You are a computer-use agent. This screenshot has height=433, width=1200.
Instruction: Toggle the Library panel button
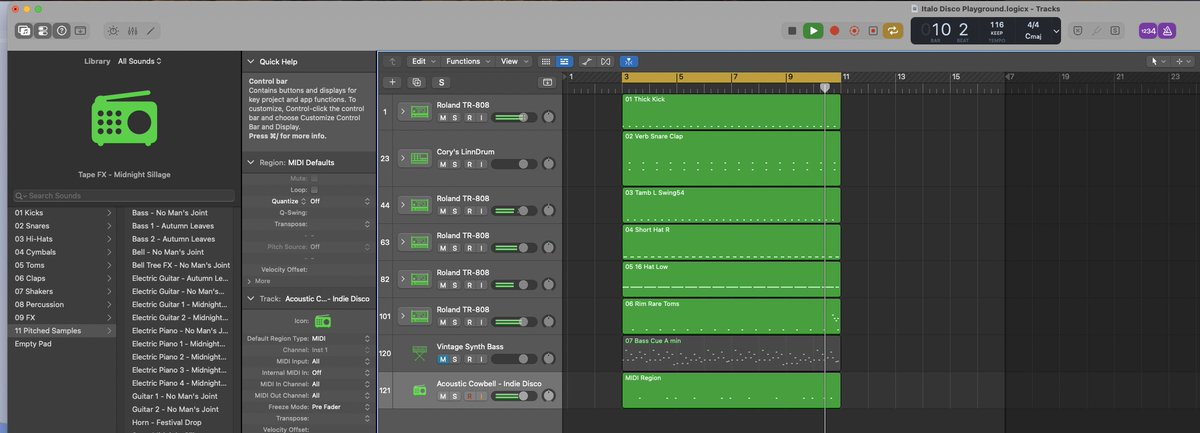click(24, 31)
